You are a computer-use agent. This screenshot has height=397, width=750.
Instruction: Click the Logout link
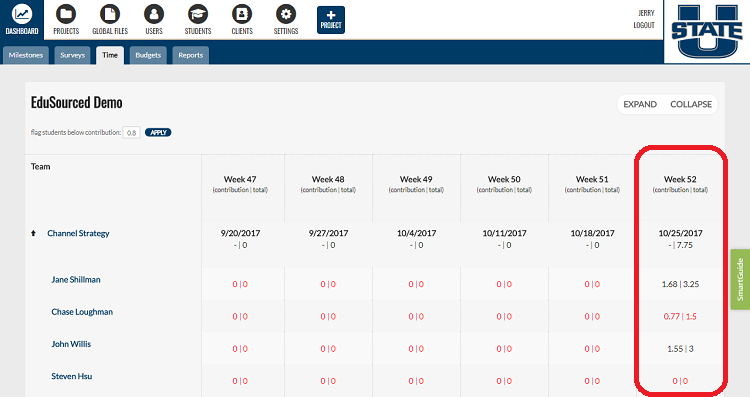[x=644, y=25]
